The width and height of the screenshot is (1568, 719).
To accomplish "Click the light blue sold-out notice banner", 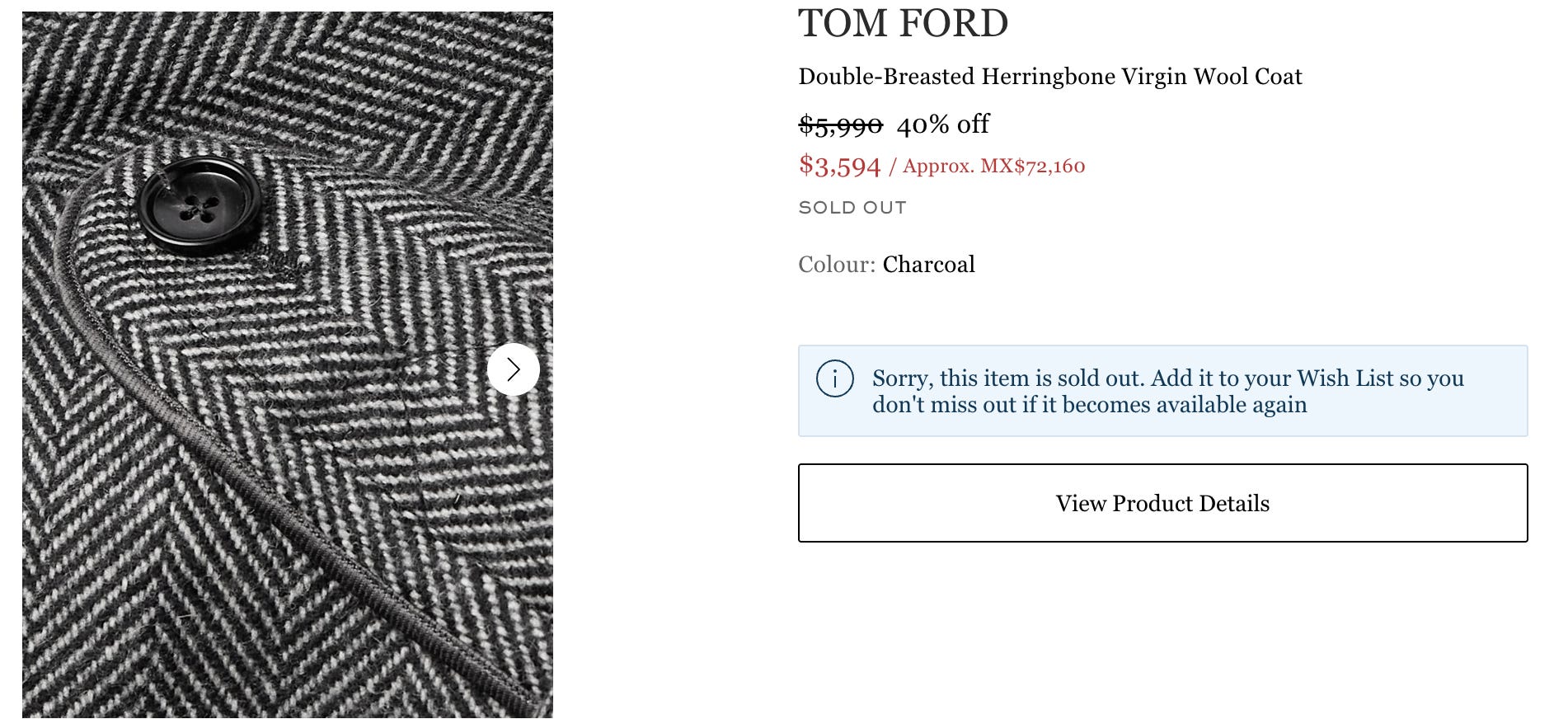I will [1162, 391].
